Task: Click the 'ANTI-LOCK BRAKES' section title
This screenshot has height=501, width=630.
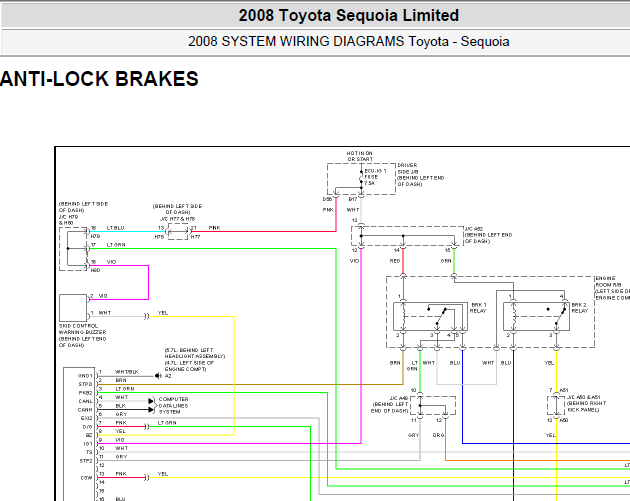Action: (99, 79)
